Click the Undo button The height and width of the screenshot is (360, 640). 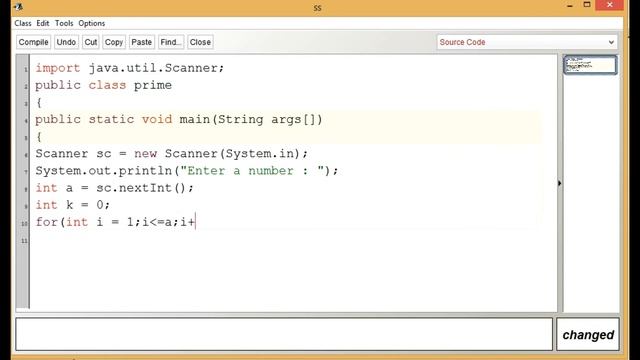66,42
